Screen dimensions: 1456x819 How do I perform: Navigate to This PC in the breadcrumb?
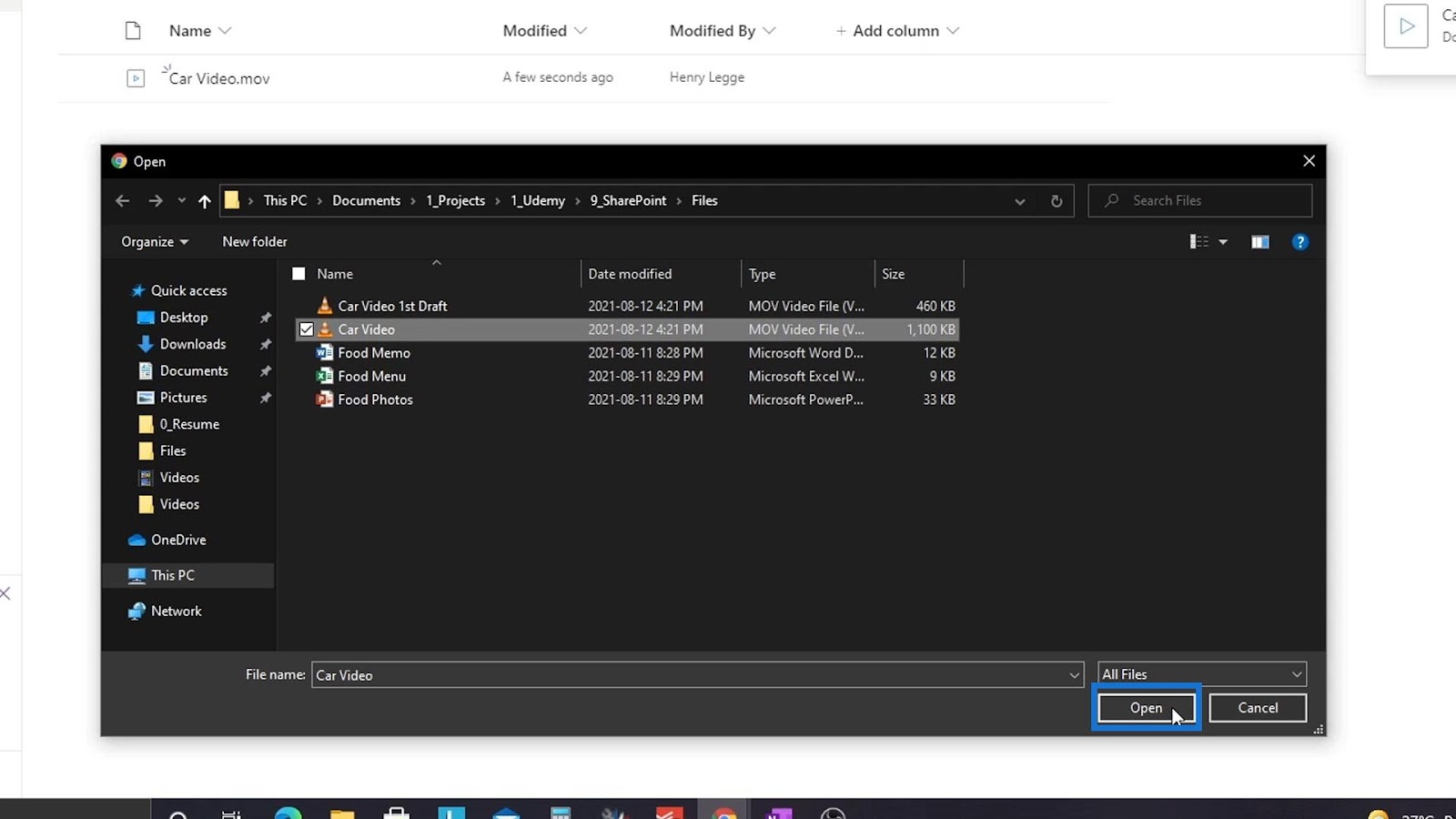click(285, 201)
